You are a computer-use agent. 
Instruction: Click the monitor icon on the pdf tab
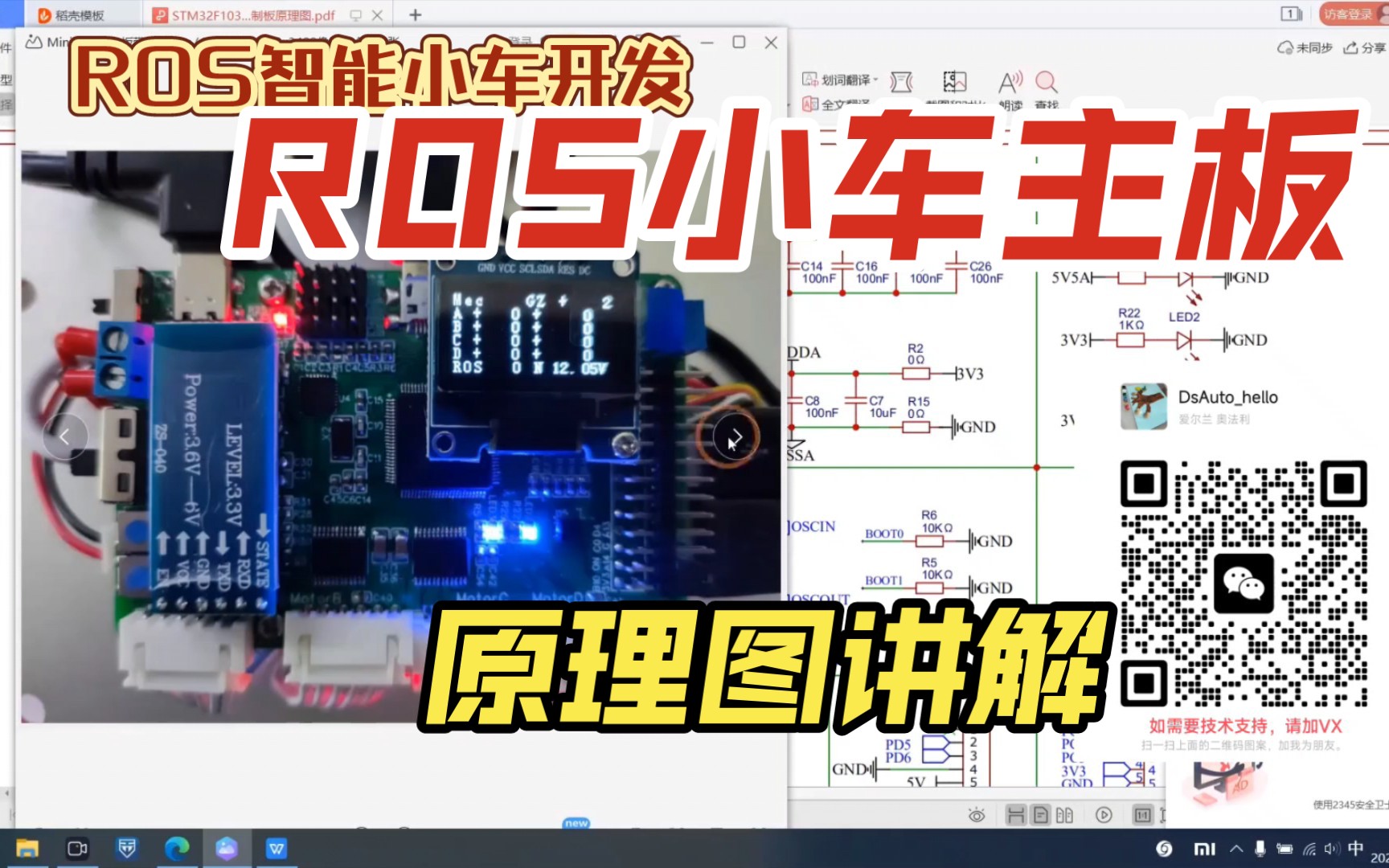tap(356, 14)
